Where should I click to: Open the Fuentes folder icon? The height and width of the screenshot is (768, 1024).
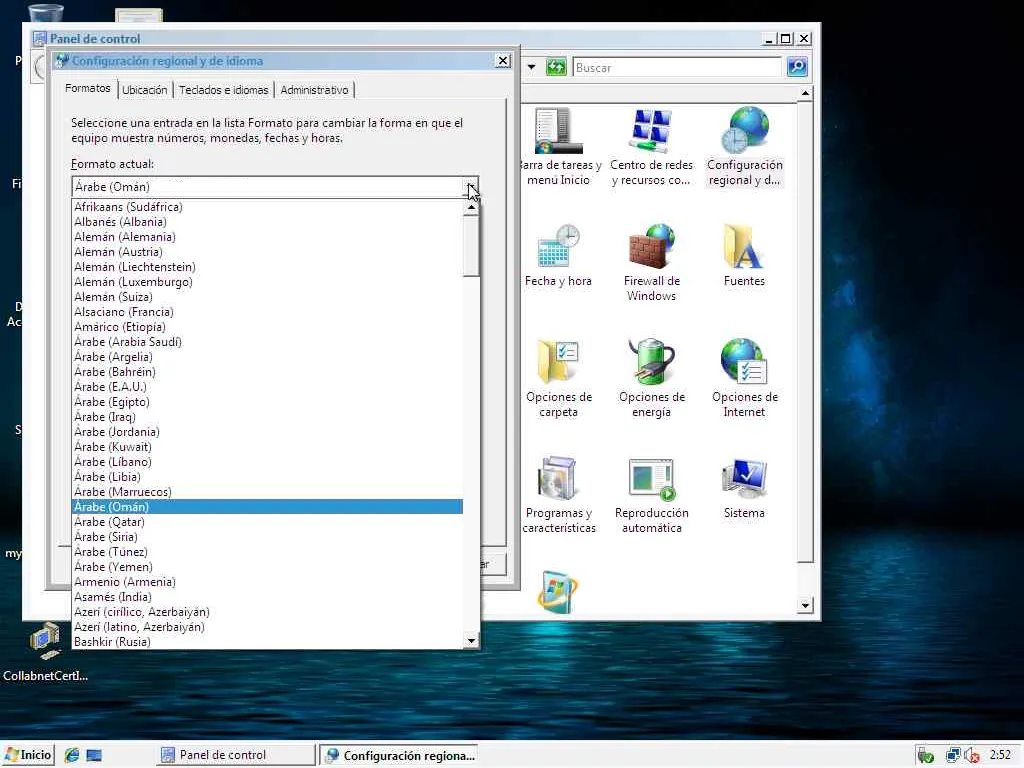(x=744, y=256)
